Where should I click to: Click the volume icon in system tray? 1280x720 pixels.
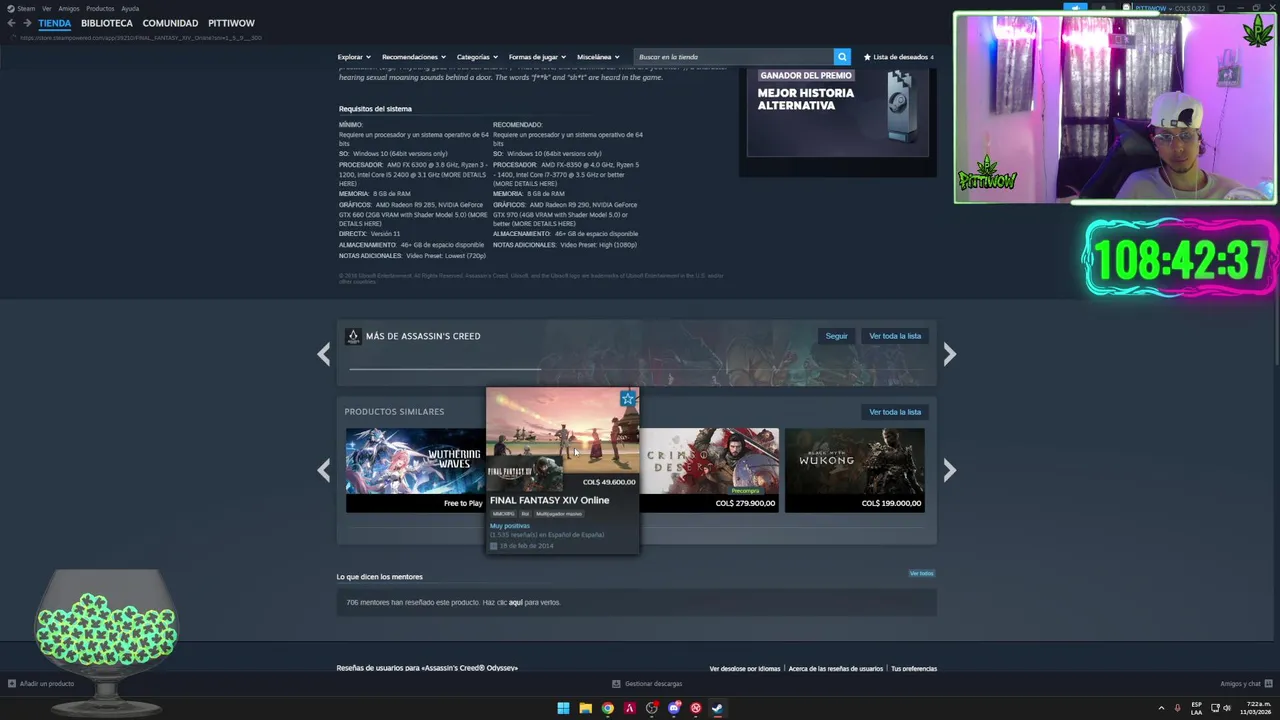[1227, 708]
